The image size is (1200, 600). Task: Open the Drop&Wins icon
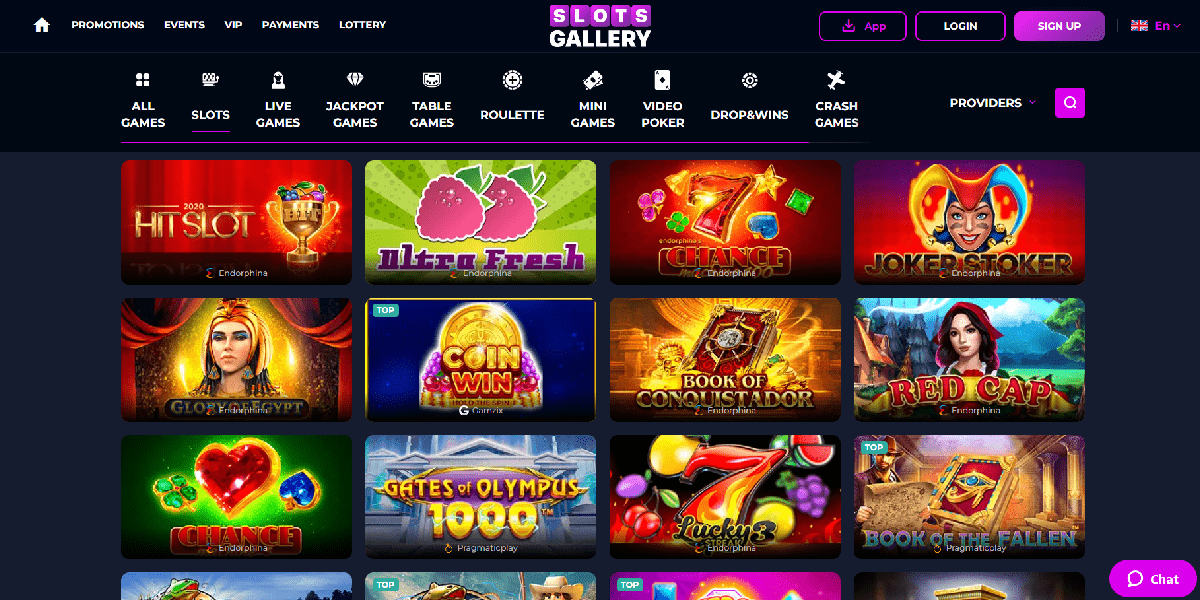(749, 80)
